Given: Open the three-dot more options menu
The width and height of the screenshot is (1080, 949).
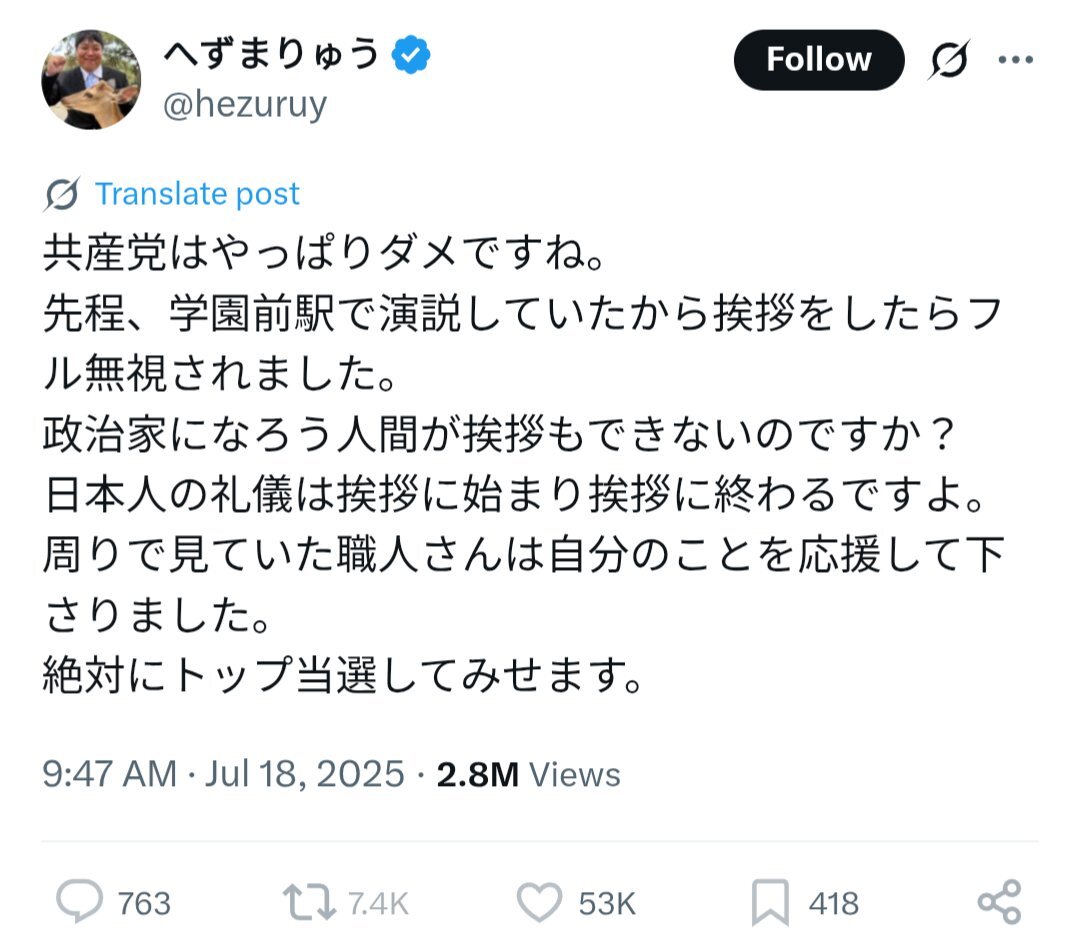Looking at the screenshot, I should coord(1016,60).
